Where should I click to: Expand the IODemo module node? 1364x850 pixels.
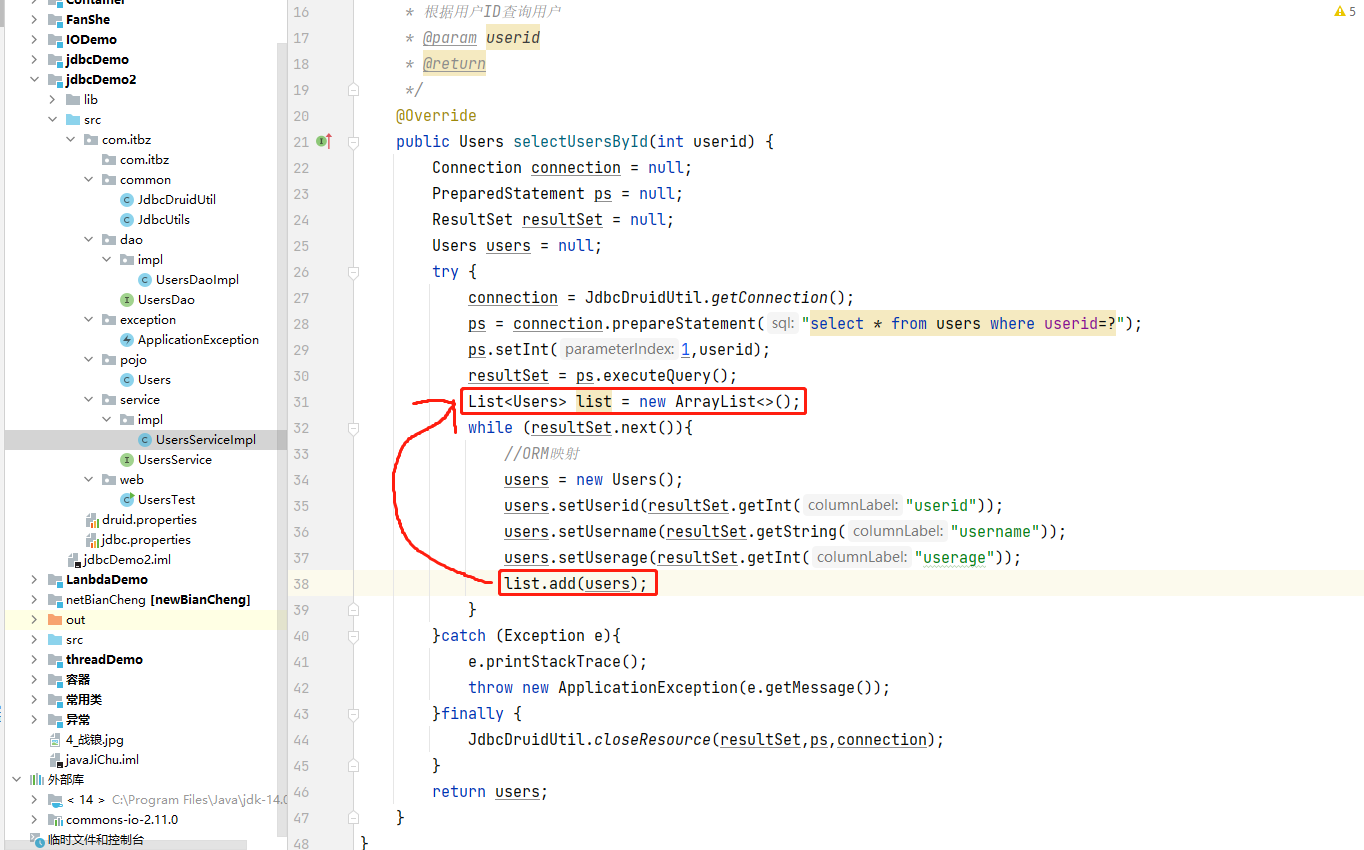34,40
